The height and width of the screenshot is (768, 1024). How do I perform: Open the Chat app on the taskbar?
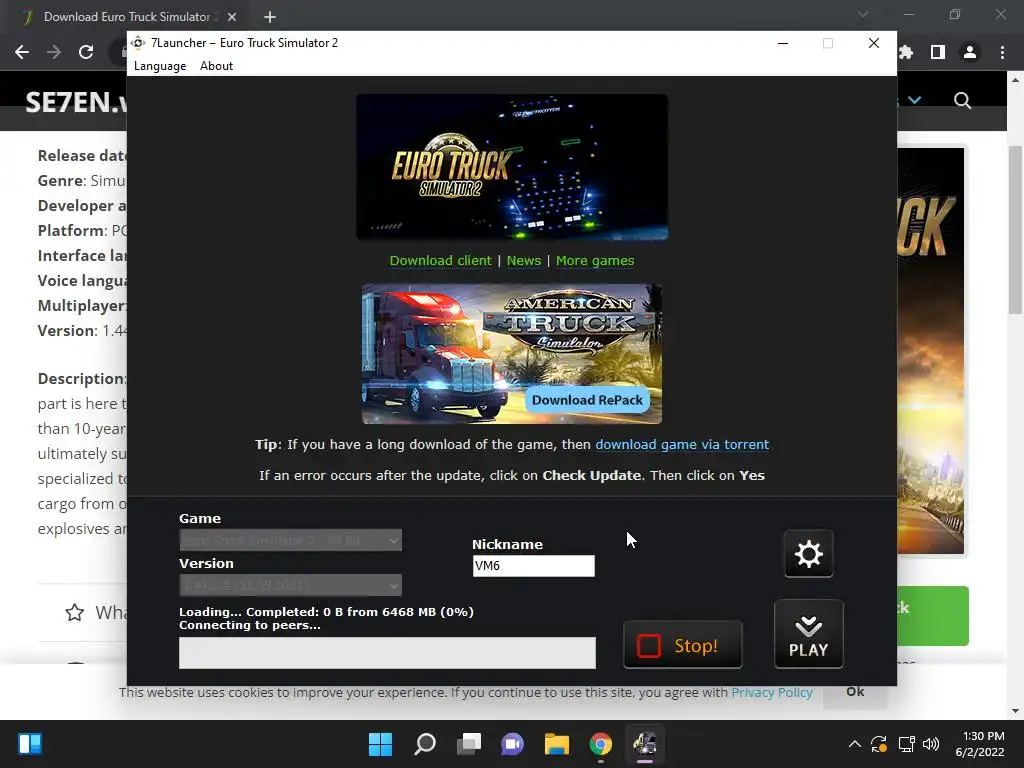click(x=513, y=744)
